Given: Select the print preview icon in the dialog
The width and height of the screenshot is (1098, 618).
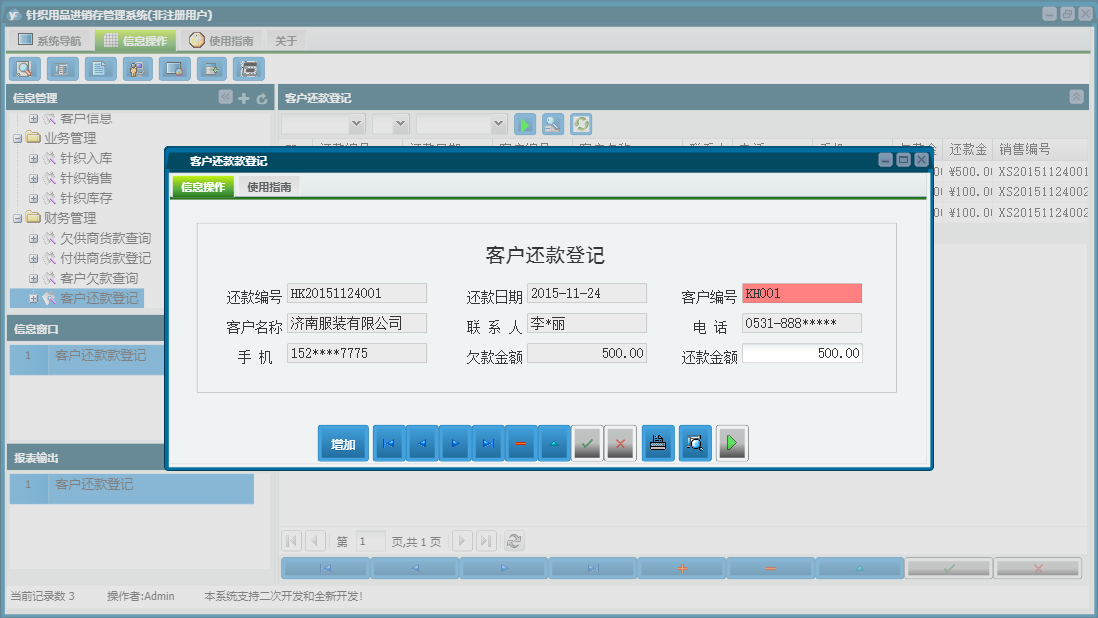Looking at the screenshot, I should click(693, 442).
